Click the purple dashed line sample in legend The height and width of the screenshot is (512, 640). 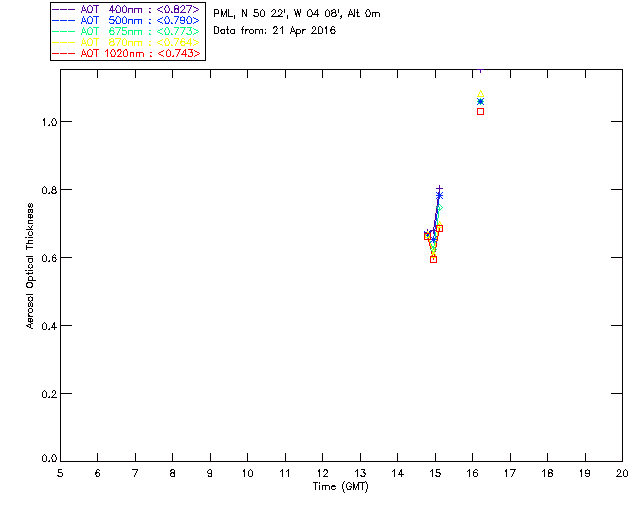[x=64, y=9]
